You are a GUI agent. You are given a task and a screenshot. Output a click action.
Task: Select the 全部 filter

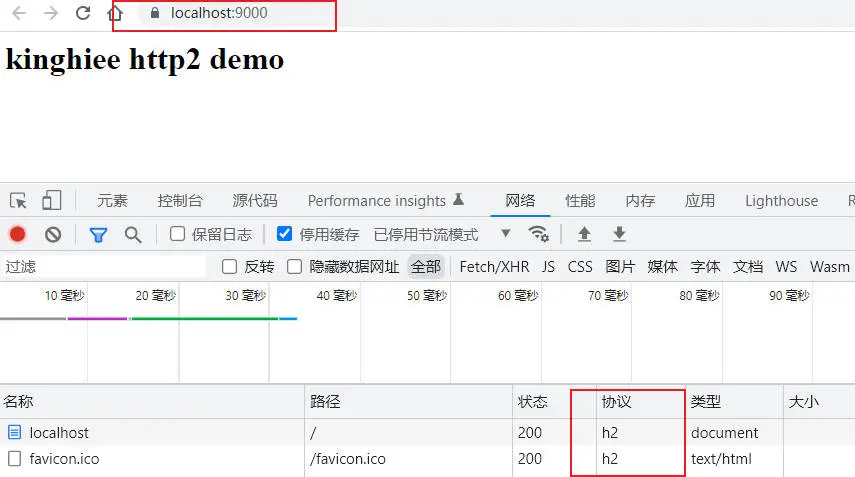[x=425, y=267]
